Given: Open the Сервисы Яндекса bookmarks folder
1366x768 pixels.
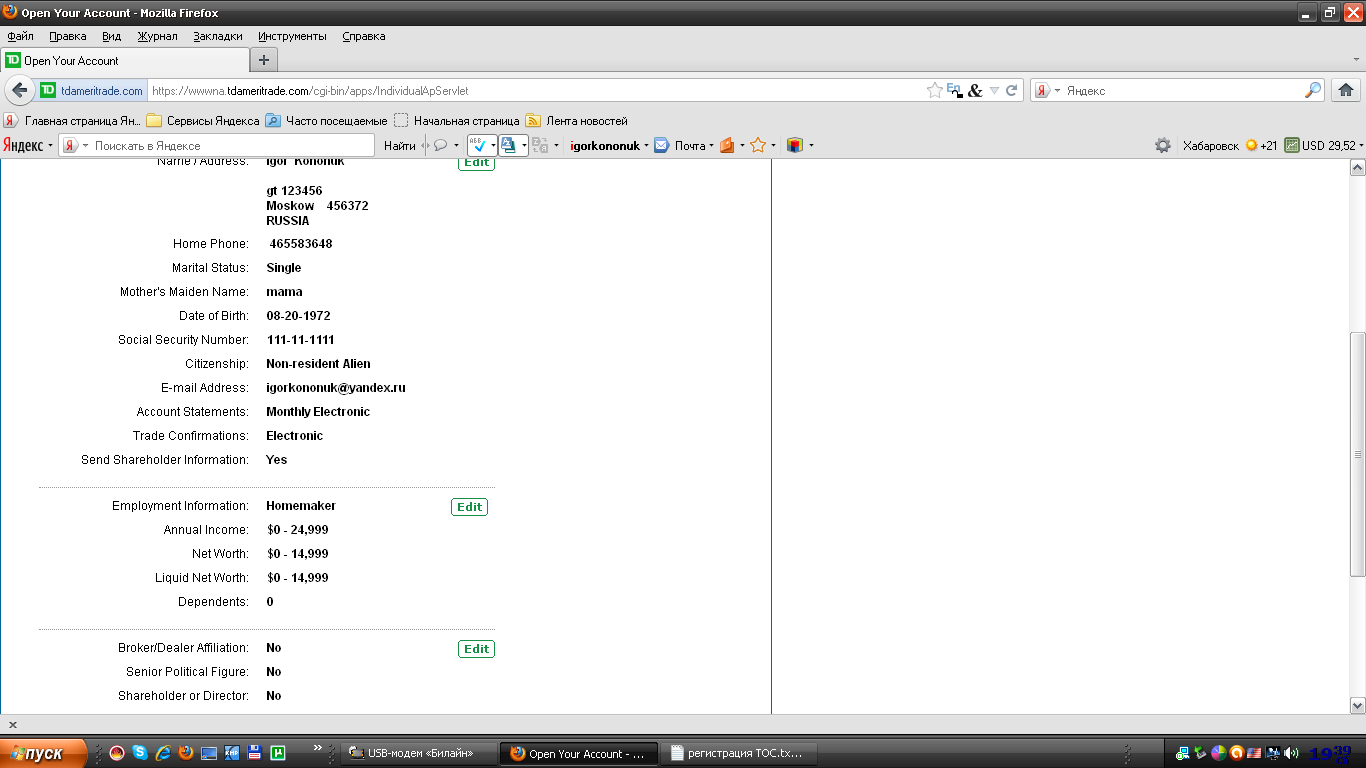Looking at the screenshot, I should (203, 121).
